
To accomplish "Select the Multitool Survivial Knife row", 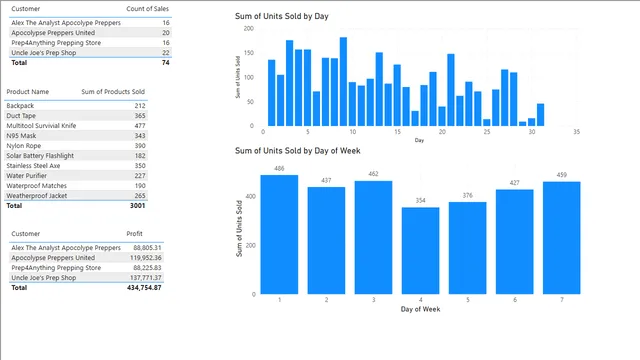I will (x=76, y=126).
